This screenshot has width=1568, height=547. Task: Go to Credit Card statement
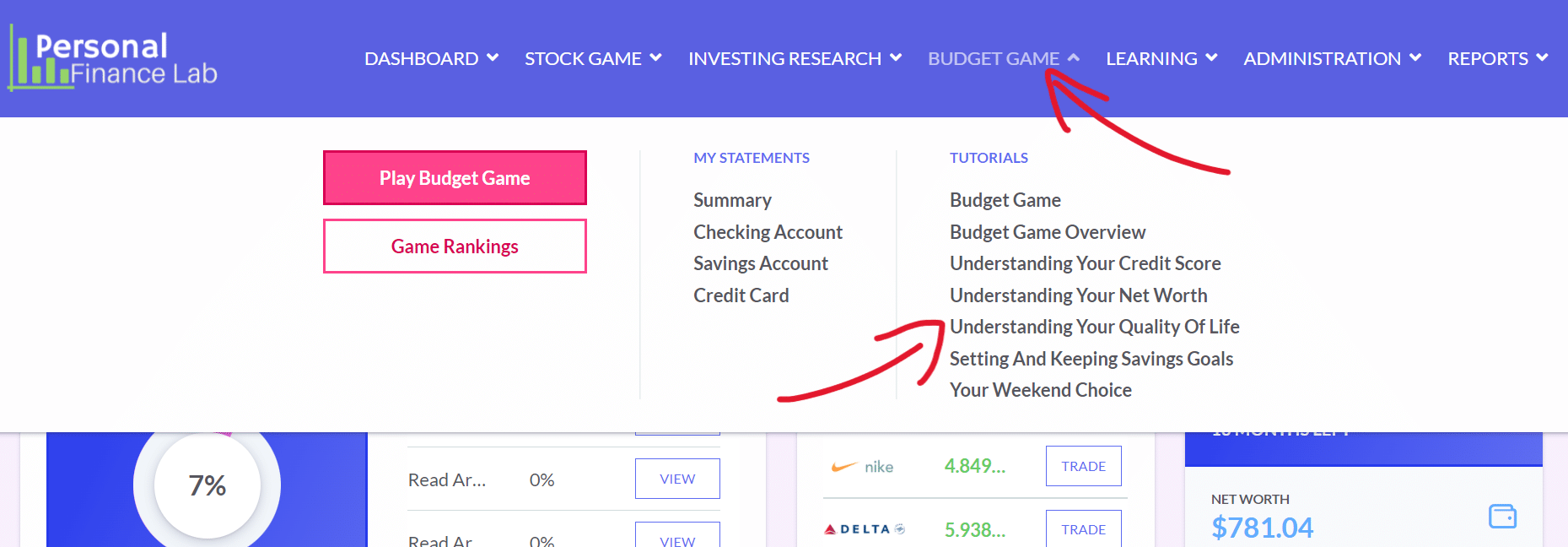click(741, 295)
